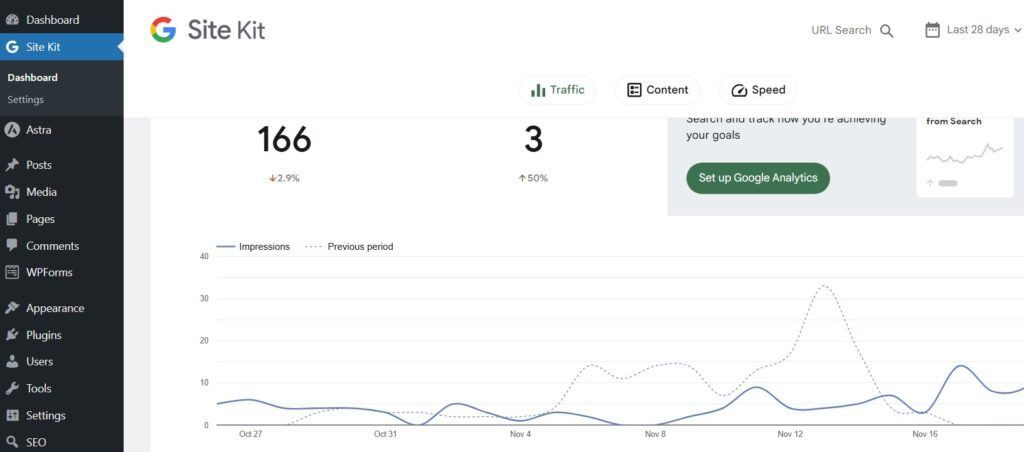The image size is (1024, 452).
Task: Click the Pages icon in sidebar
Action: pyautogui.click(x=12, y=219)
